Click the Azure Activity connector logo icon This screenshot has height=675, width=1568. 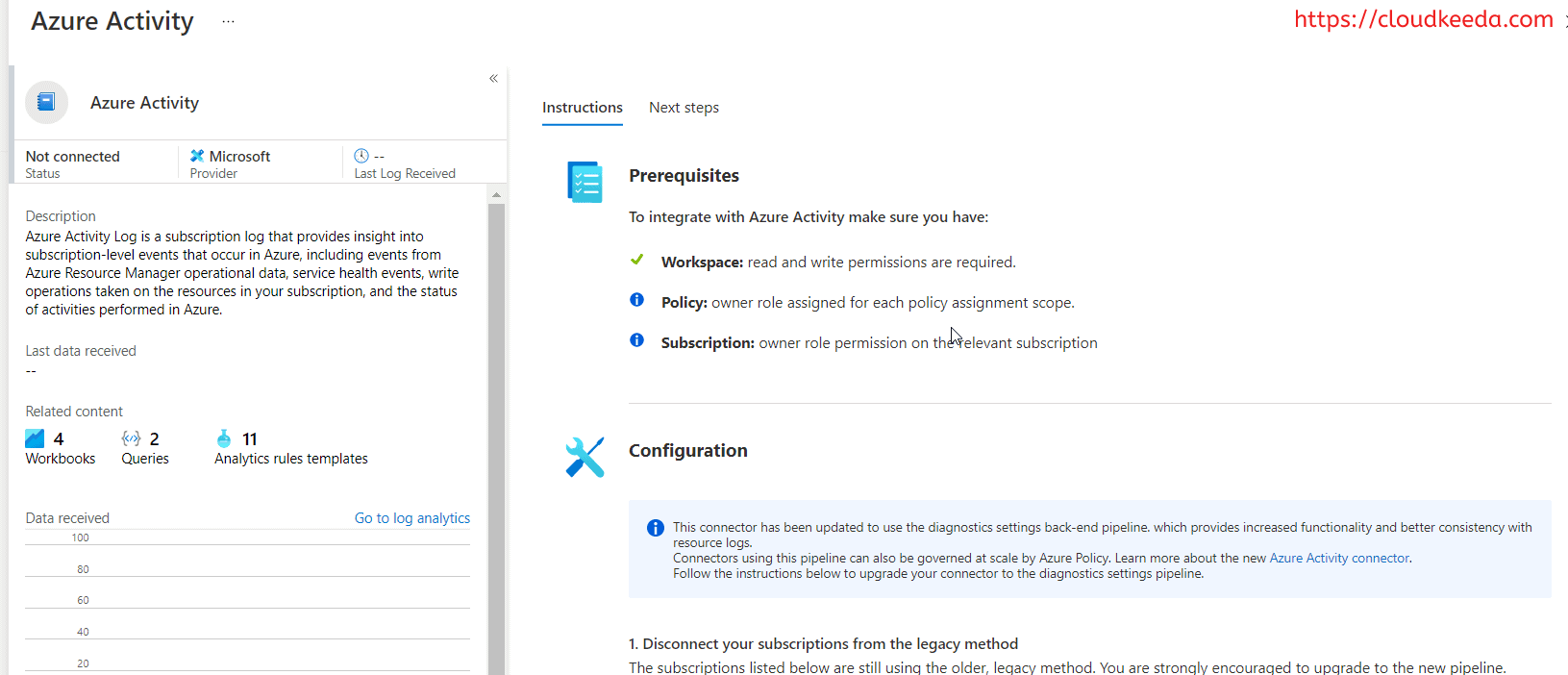point(46,102)
